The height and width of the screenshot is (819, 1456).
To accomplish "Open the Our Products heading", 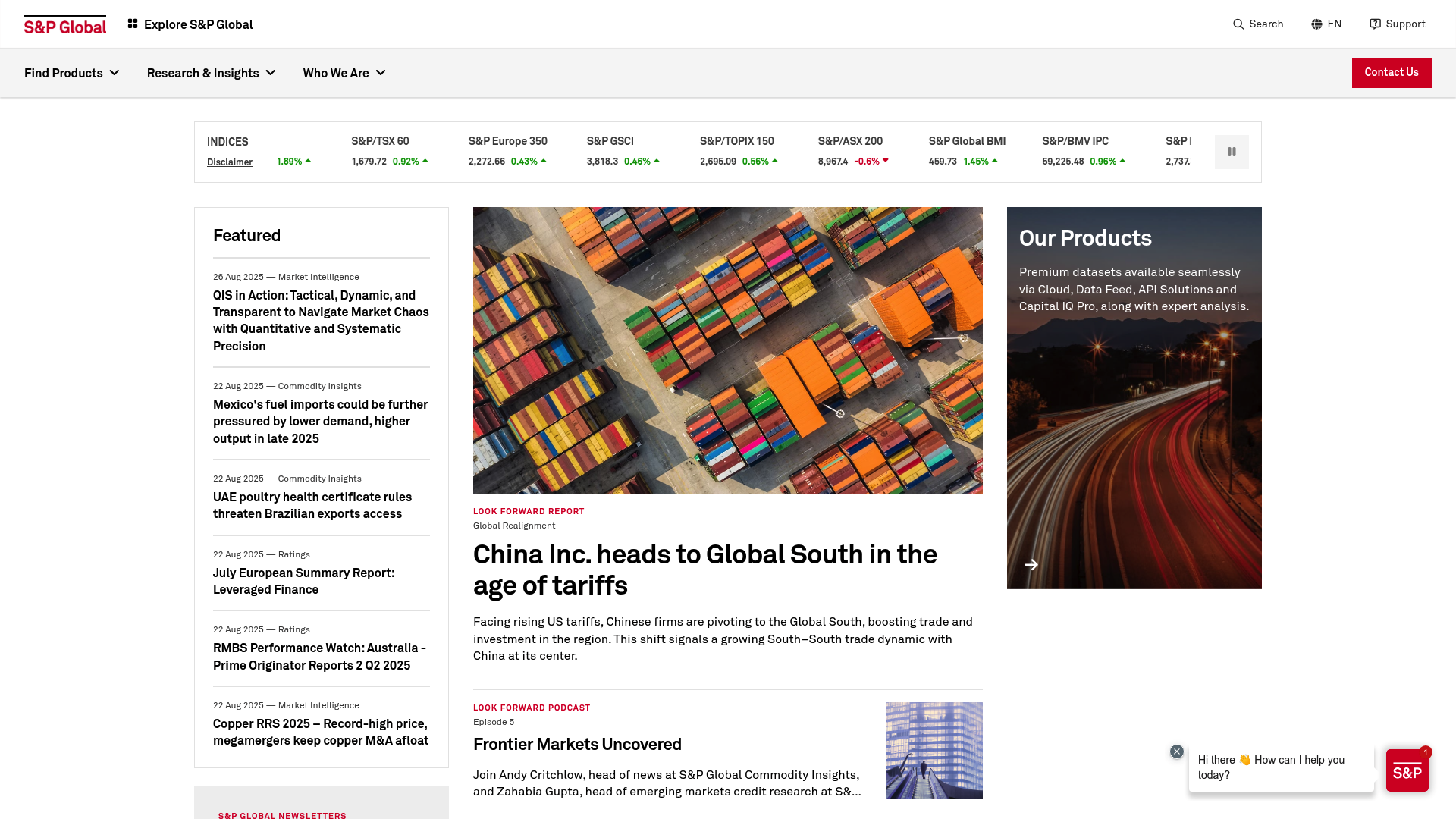I will click(1085, 238).
